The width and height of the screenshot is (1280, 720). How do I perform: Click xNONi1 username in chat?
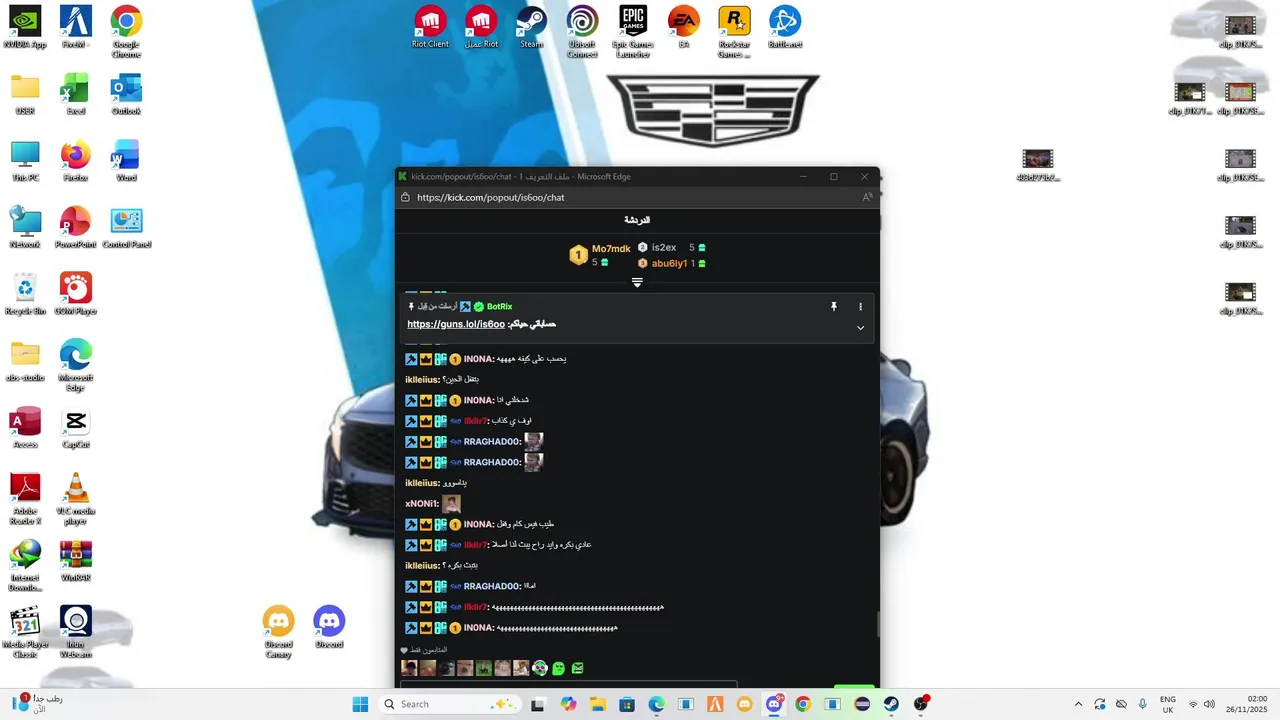pos(421,504)
